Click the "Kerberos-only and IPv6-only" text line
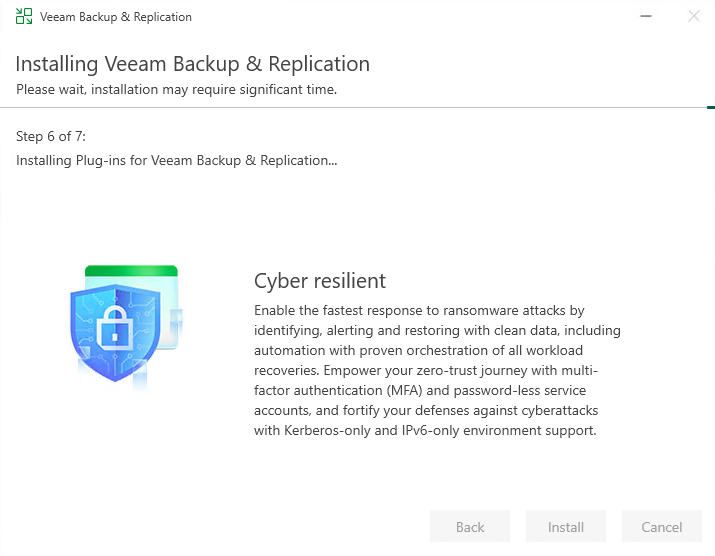The width and height of the screenshot is (715, 556). point(425,431)
